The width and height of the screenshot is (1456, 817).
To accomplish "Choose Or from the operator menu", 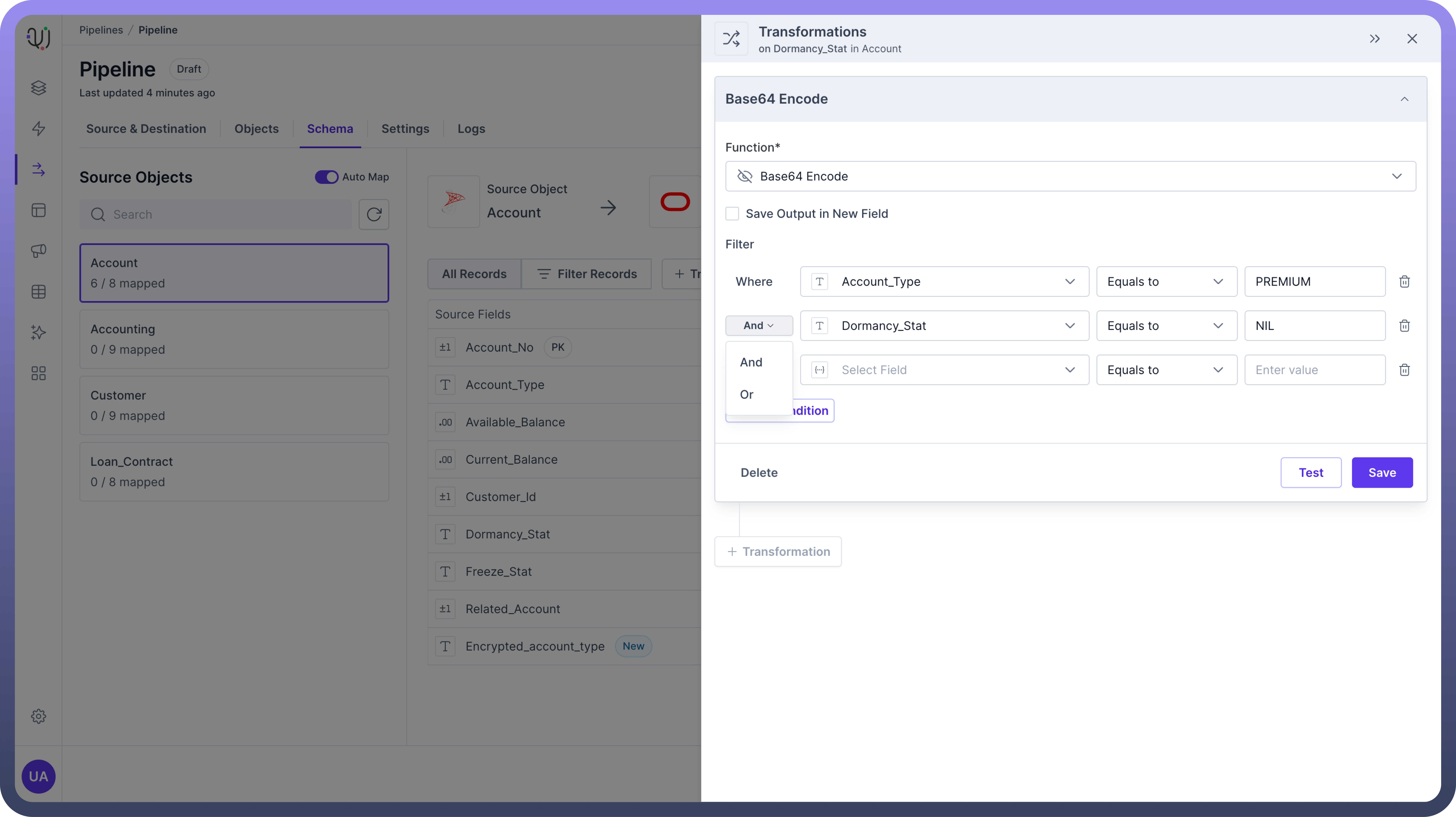I will point(747,395).
